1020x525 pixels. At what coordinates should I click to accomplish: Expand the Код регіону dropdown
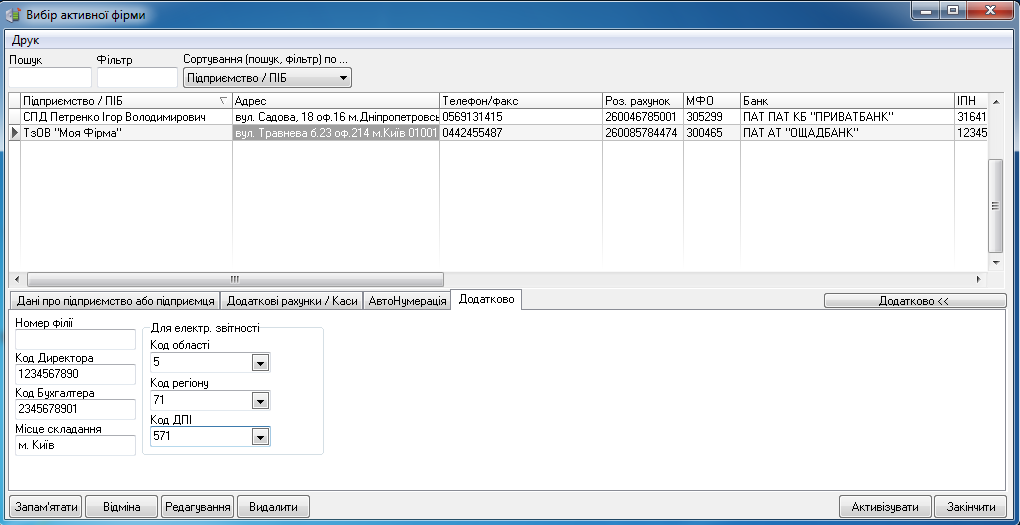(x=260, y=401)
